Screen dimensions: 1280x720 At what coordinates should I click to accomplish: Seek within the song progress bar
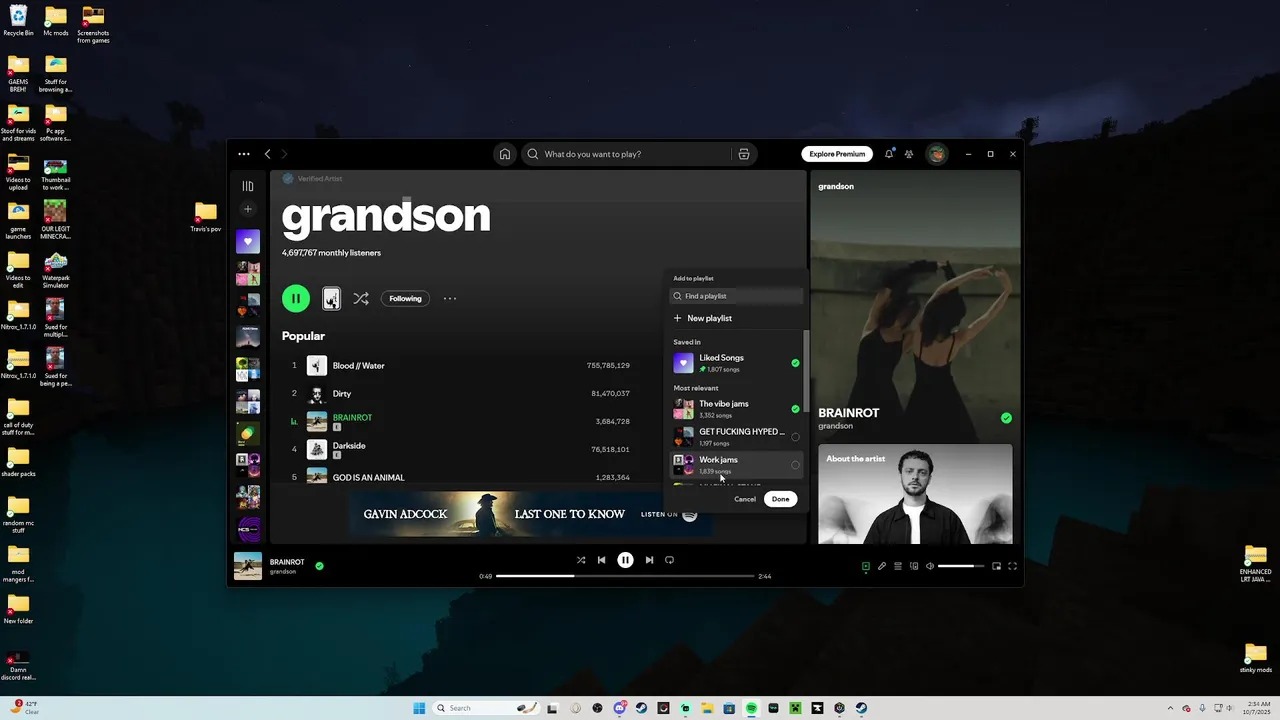point(625,576)
